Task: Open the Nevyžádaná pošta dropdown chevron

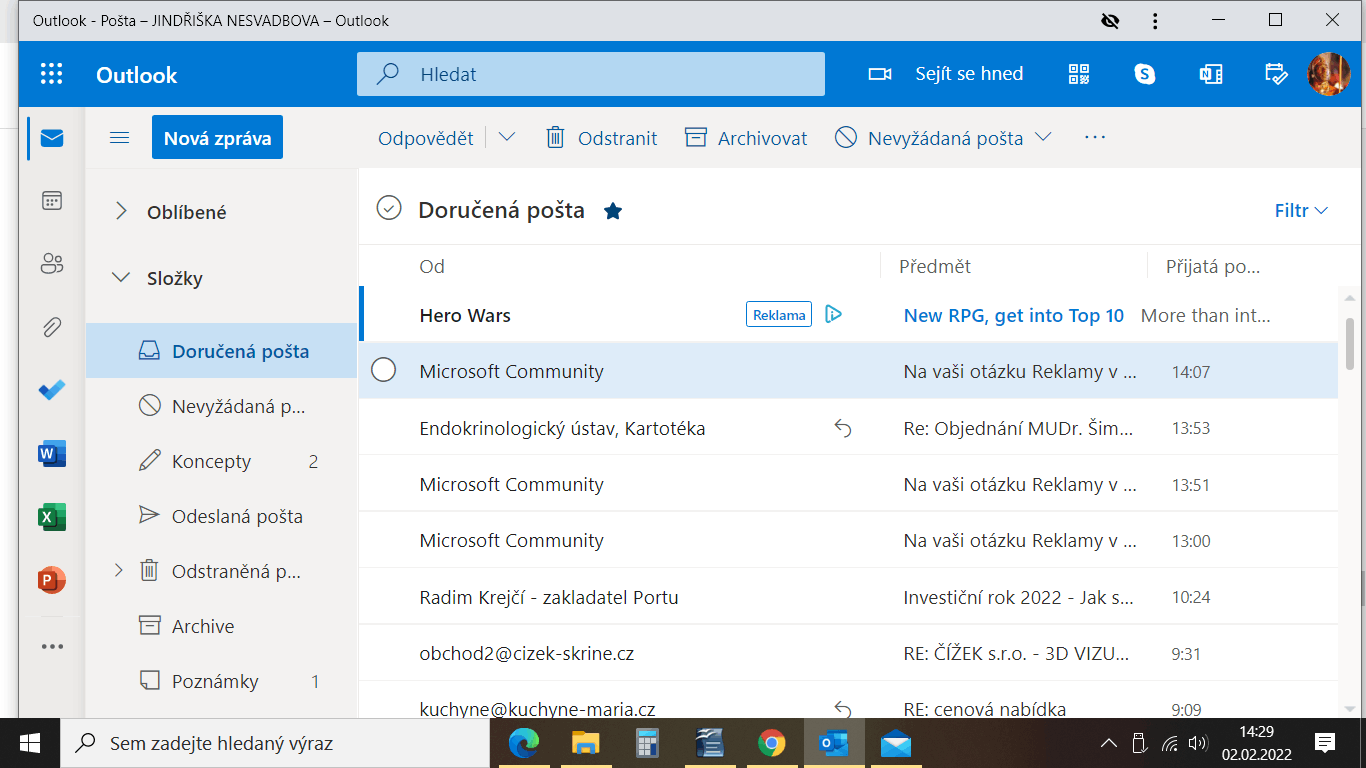Action: [x=1044, y=137]
